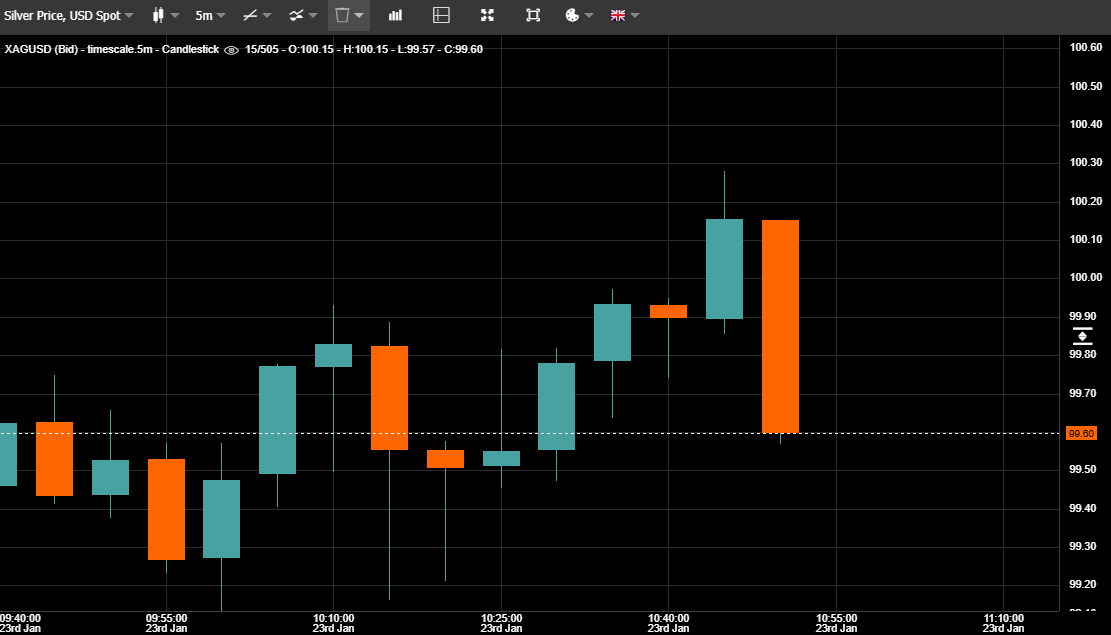1111x635 pixels.
Task: Open the Silver Price, USD Spot instrument dropdown
Action: (x=68, y=15)
